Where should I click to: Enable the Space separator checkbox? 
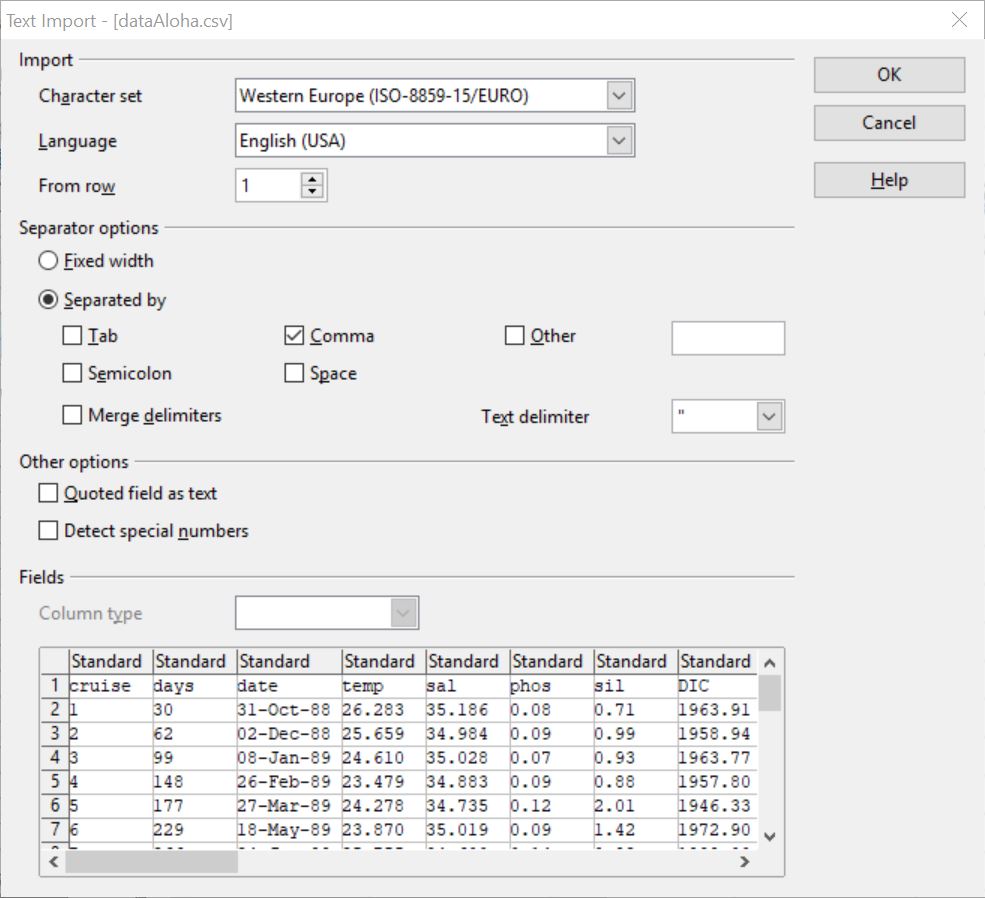click(x=293, y=374)
